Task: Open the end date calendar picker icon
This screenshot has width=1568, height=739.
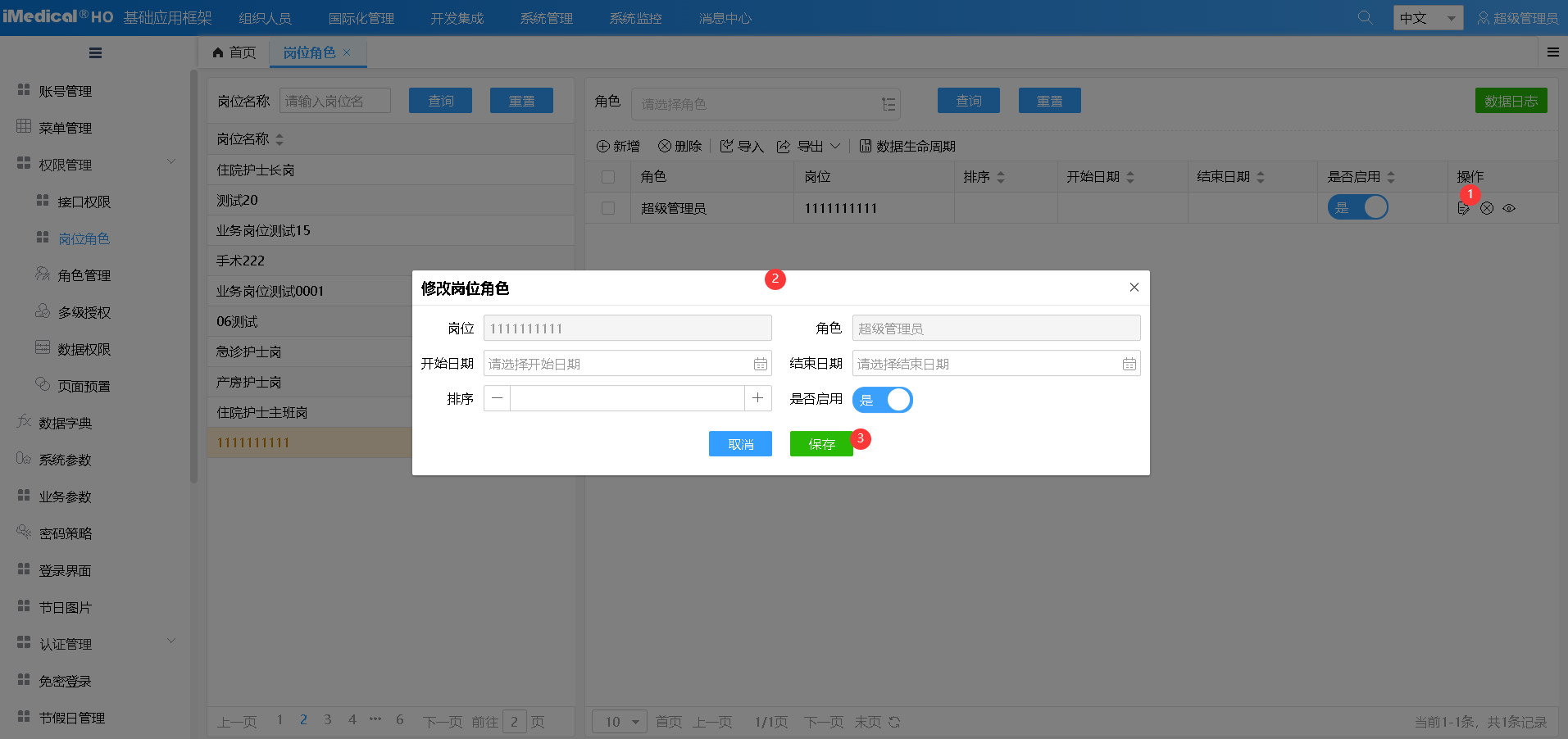Action: 1129,364
